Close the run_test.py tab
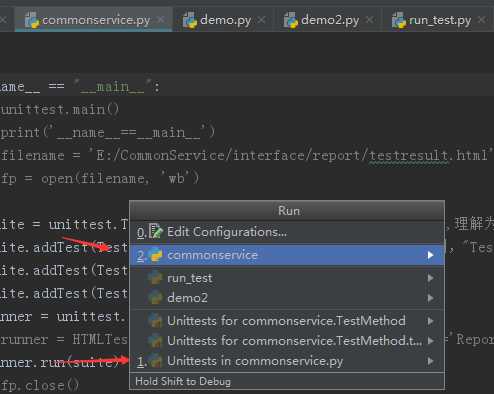 [481, 20]
